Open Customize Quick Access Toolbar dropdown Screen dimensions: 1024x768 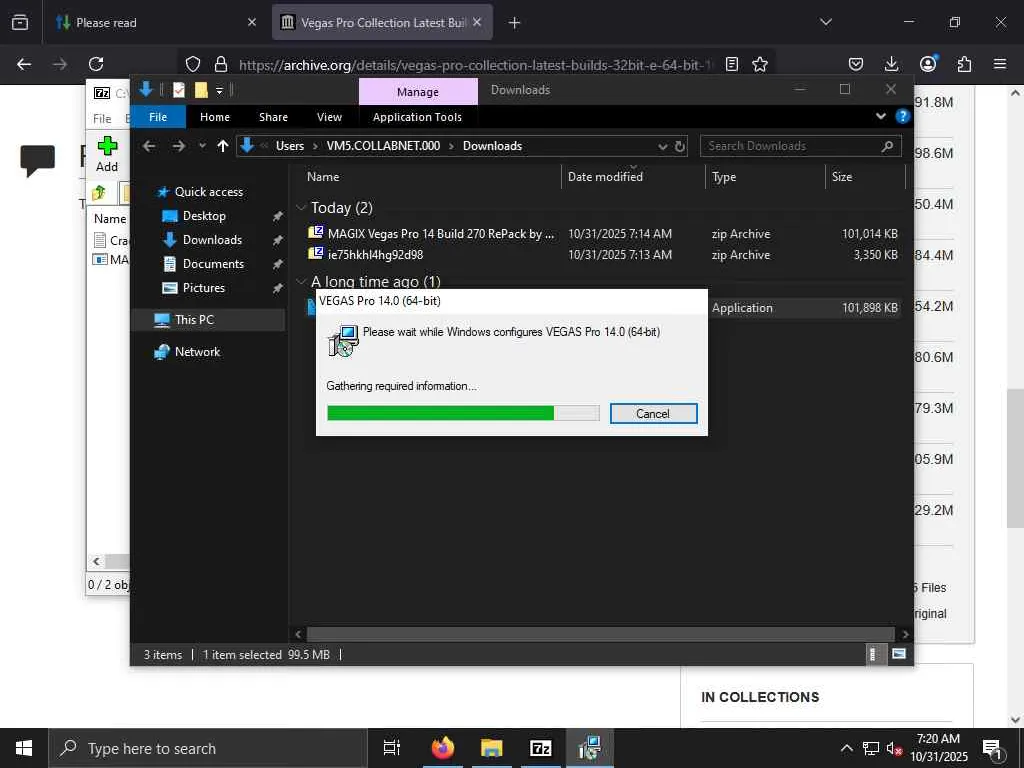click(219, 91)
